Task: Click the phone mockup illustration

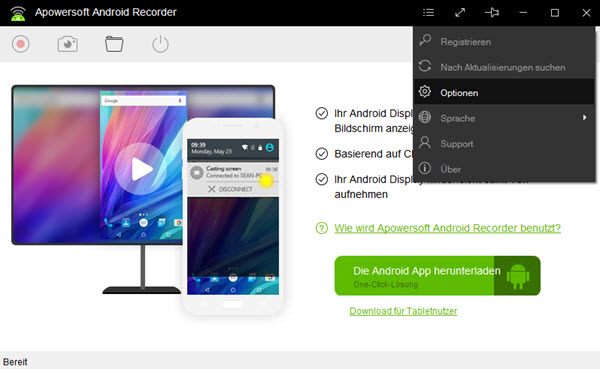Action: pyautogui.click(x=233, y=217)
